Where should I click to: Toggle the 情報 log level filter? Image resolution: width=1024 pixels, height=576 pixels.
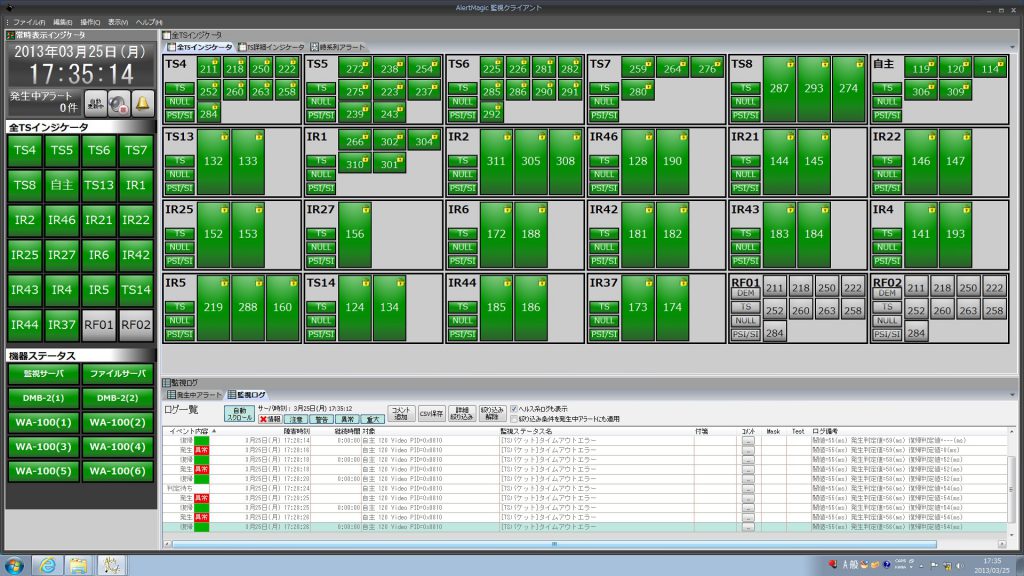click(x=270, y=419)
